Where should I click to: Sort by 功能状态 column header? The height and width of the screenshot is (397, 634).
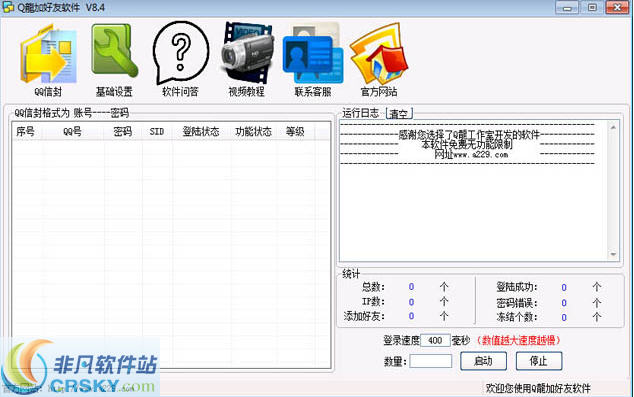[x=254, y=131]
